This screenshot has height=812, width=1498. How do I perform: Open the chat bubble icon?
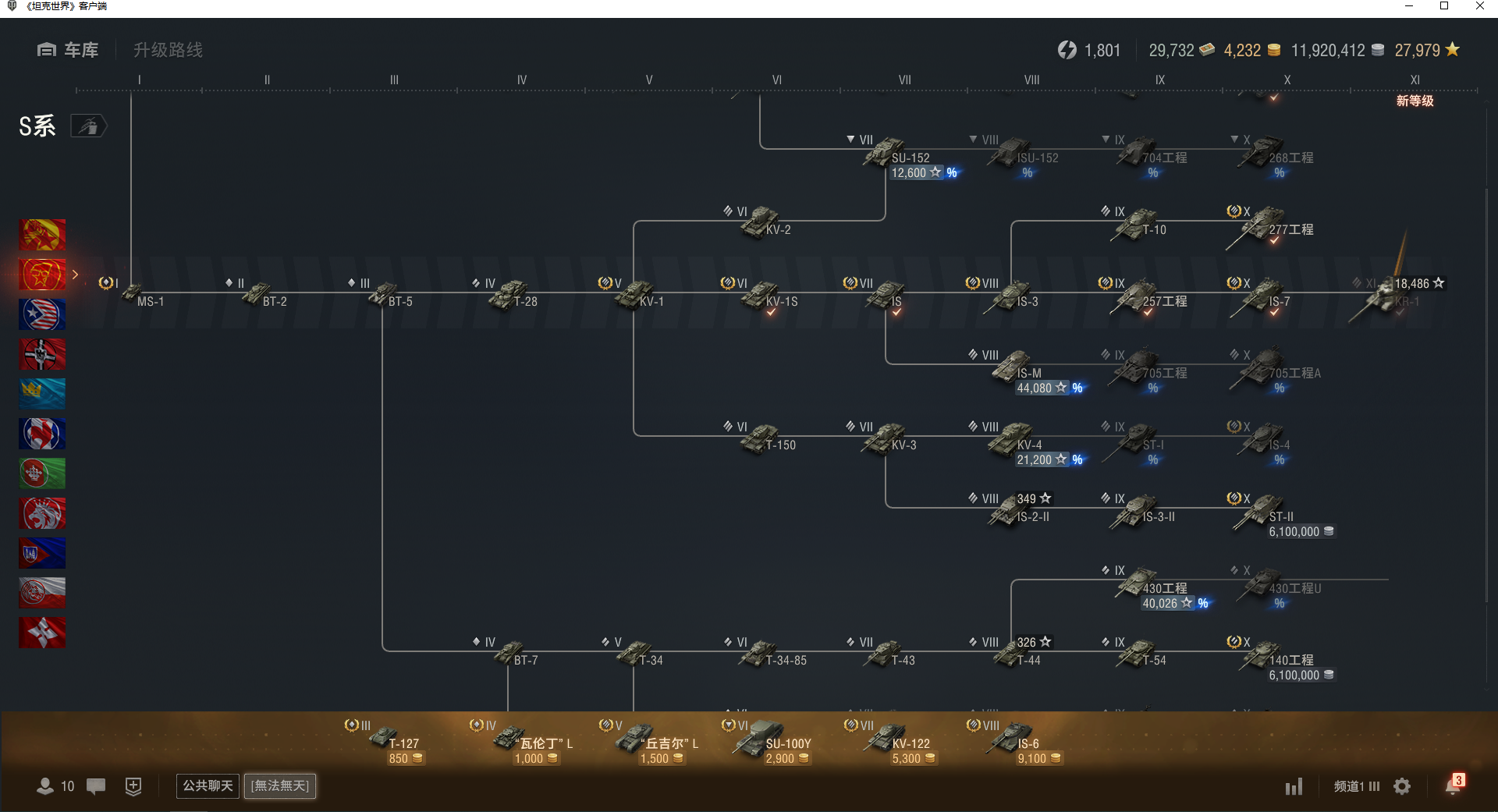(96, 786)
